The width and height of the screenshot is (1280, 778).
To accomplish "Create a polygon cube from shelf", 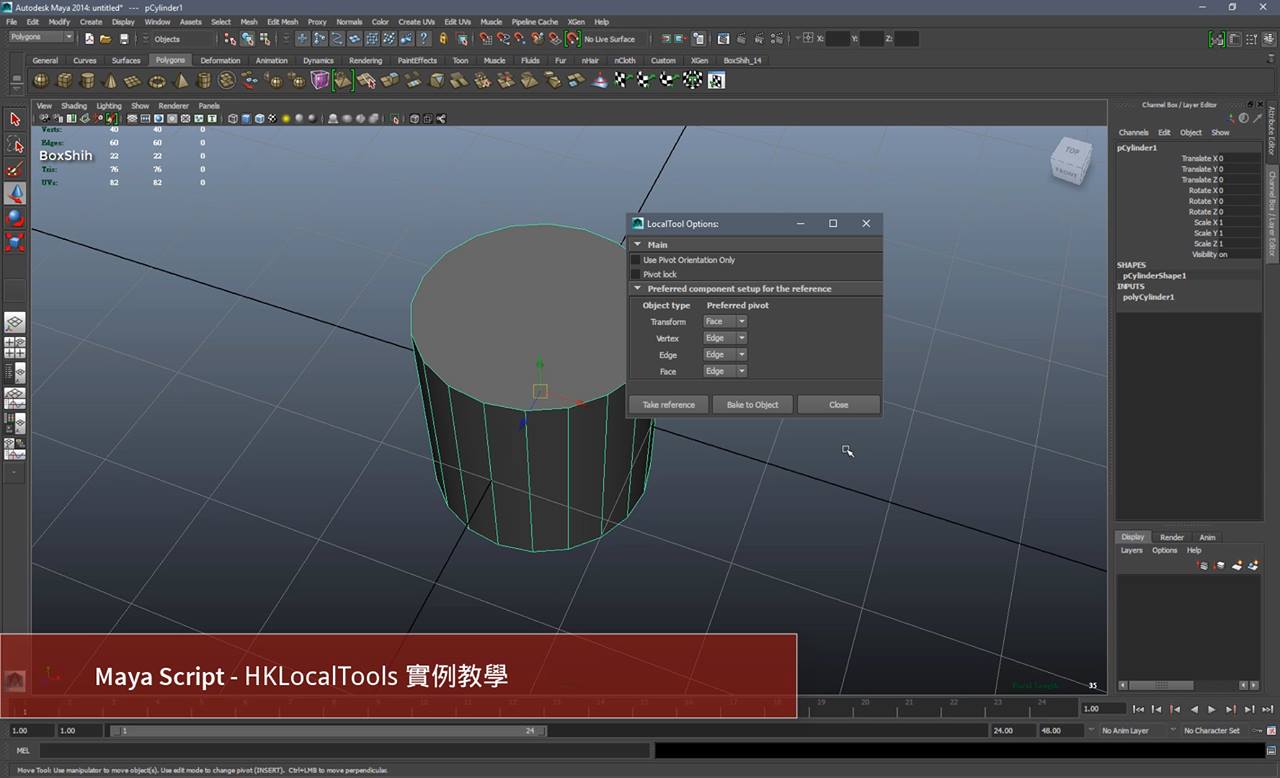I will coord(65,80).
